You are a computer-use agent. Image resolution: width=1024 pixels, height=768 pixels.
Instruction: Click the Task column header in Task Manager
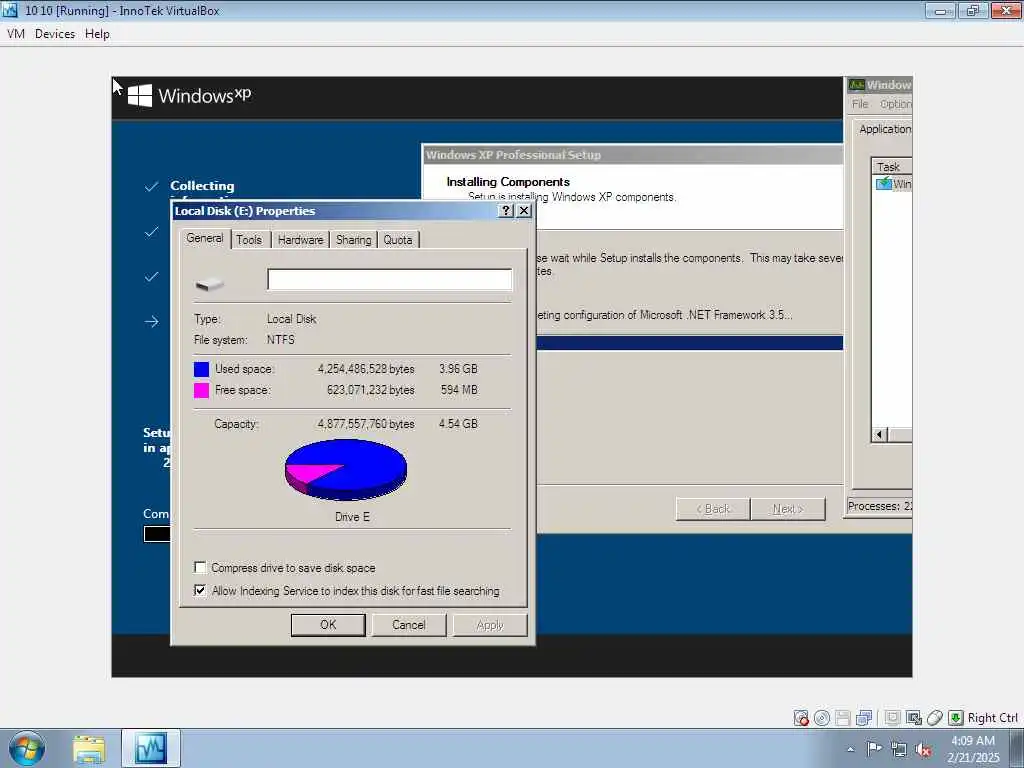tap(892, 167)
